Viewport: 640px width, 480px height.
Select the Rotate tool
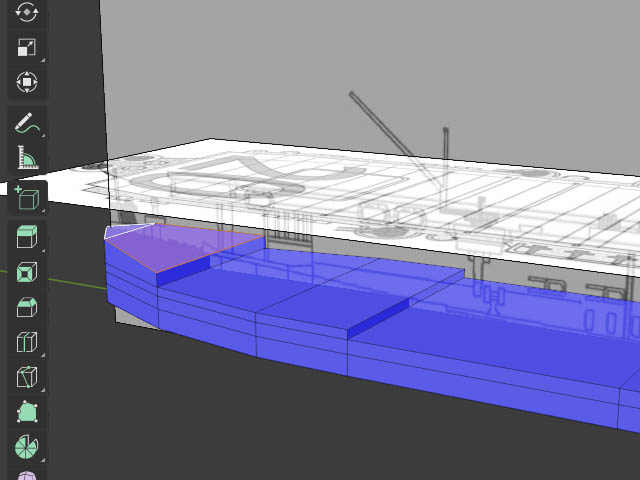(x=27, y=13)
